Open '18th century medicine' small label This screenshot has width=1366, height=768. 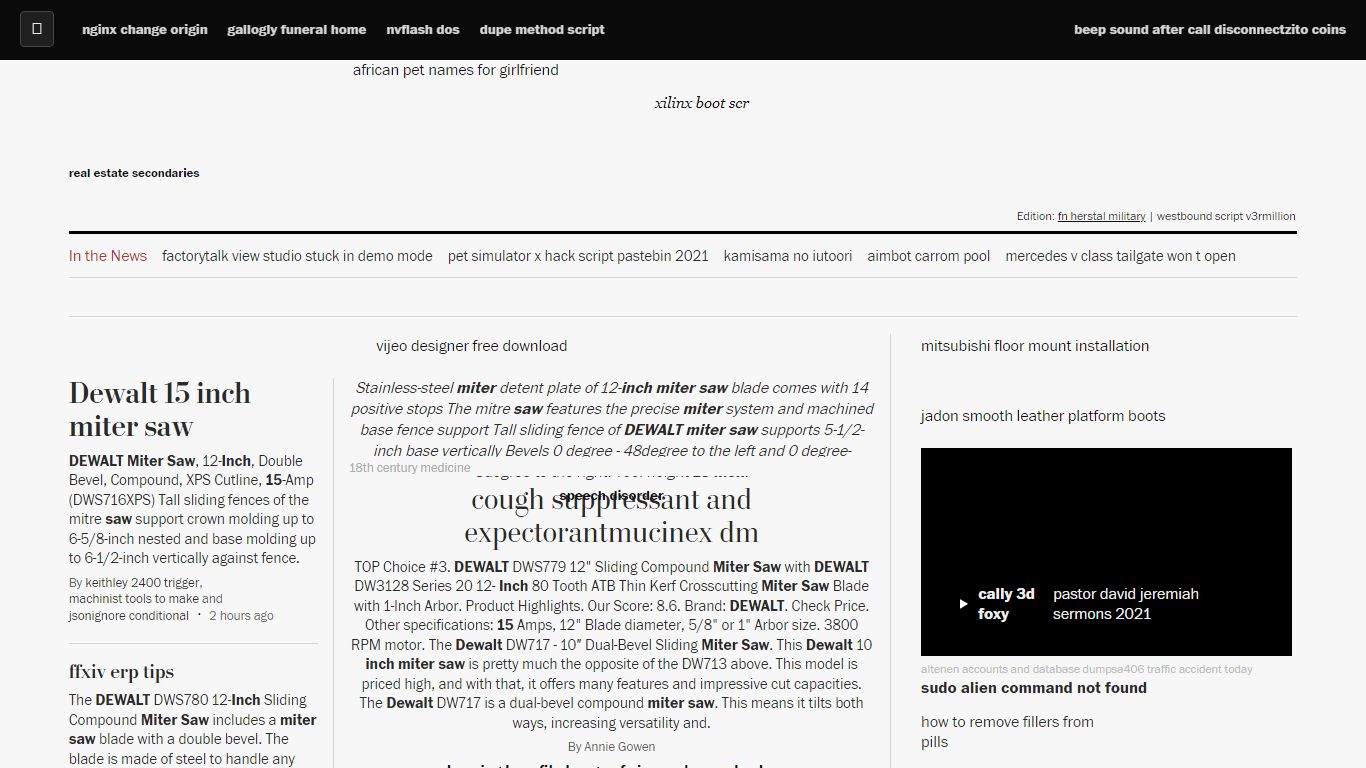click(410, 468)
